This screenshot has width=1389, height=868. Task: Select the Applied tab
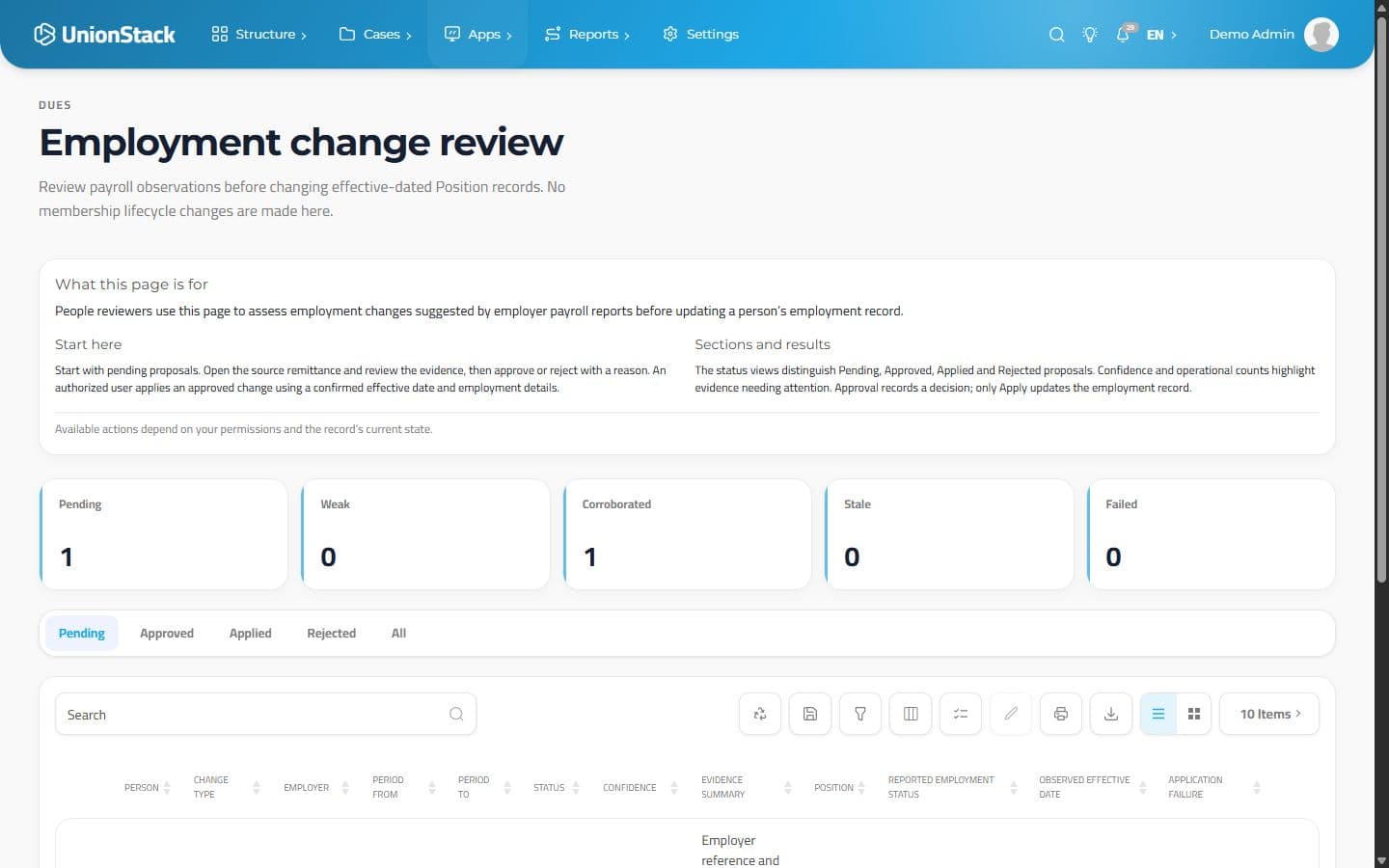(251, 633)
